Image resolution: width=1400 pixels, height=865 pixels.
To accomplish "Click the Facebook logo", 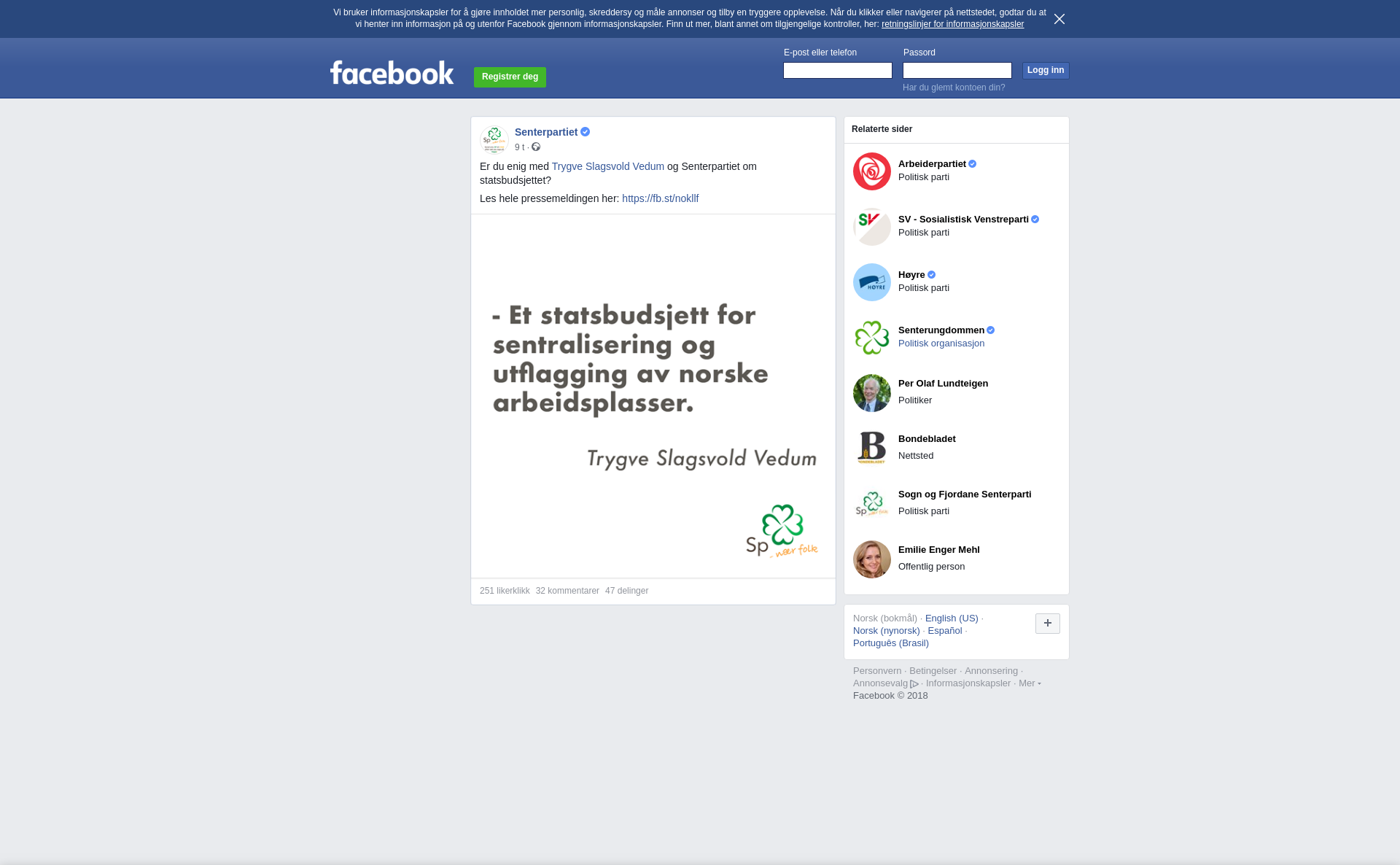I will [x=392, y=72].
